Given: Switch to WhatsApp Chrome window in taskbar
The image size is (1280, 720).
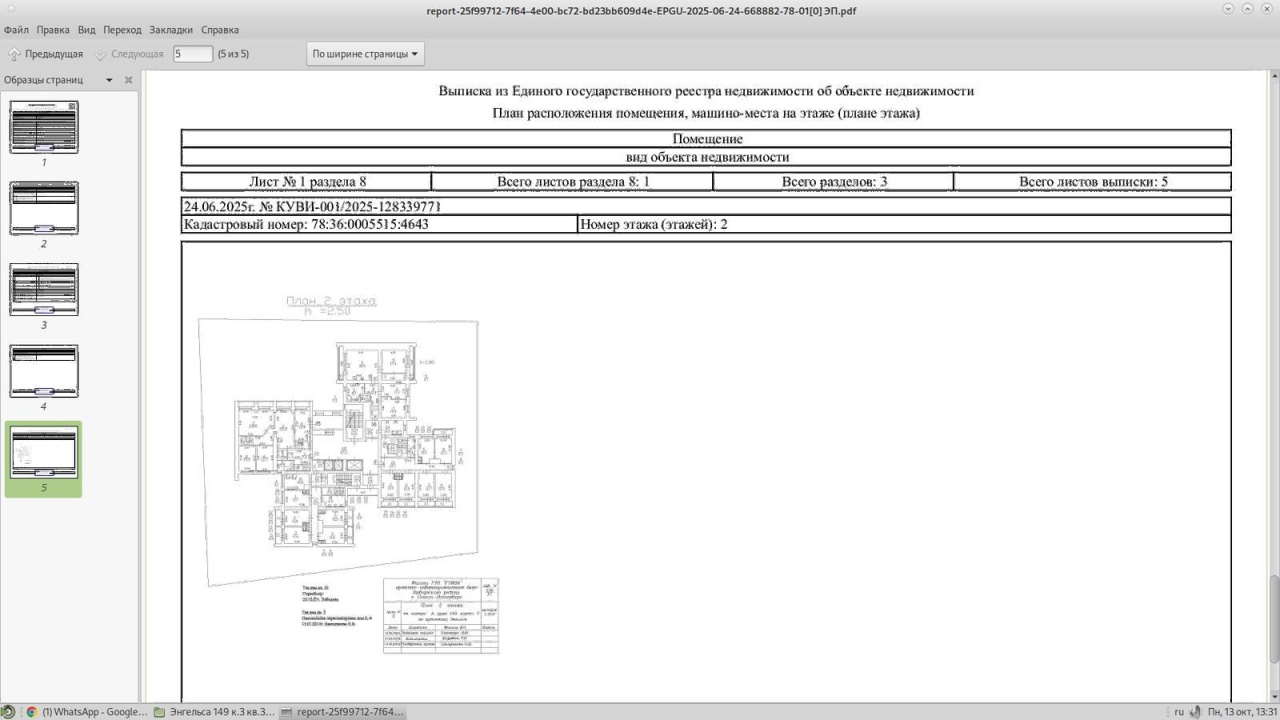Looking at the screenshot, I should tap(85, 712).
